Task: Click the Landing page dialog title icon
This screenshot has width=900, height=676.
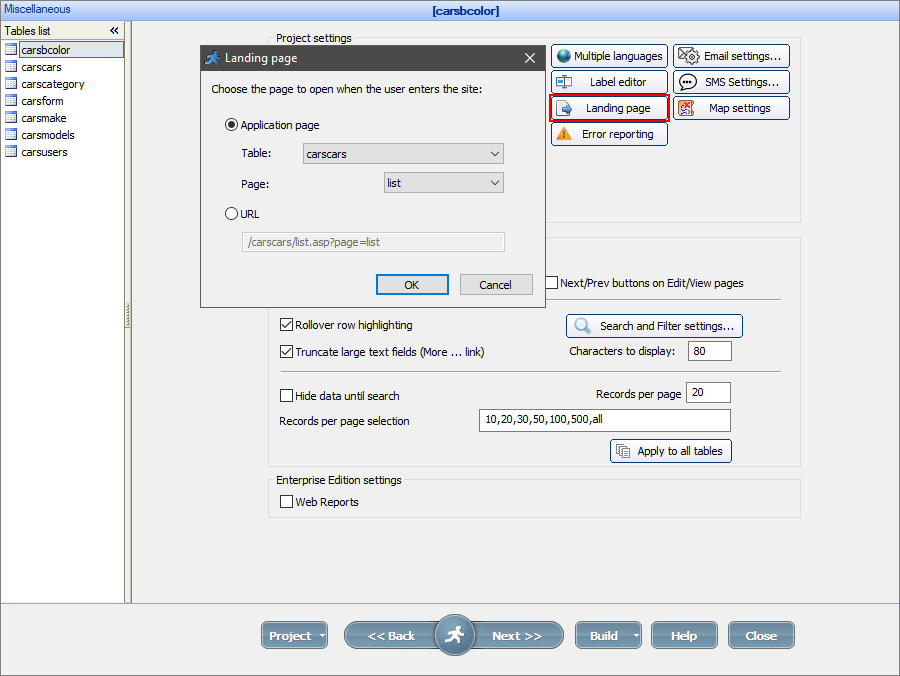Action: (x=212, y=58)
